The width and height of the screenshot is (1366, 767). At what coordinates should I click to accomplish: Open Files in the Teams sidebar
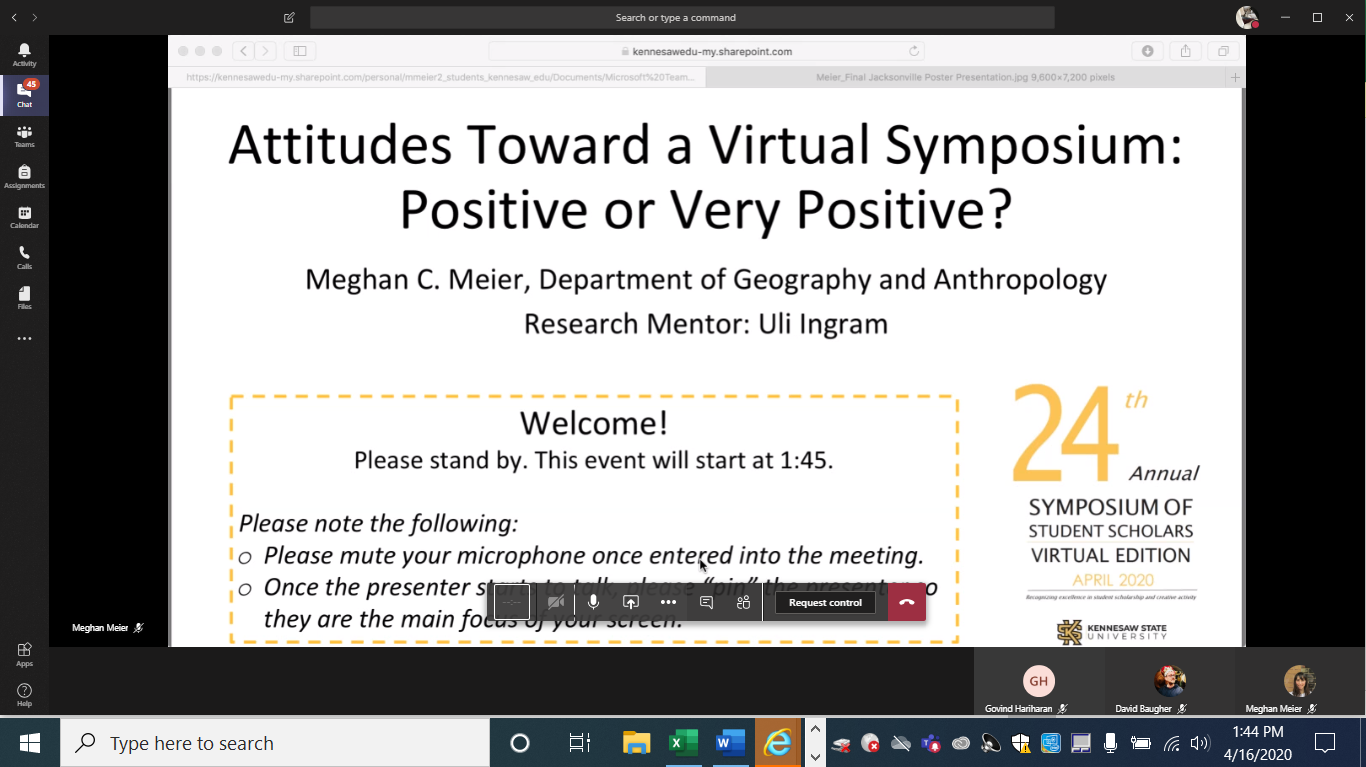click(x=24, y=298)
